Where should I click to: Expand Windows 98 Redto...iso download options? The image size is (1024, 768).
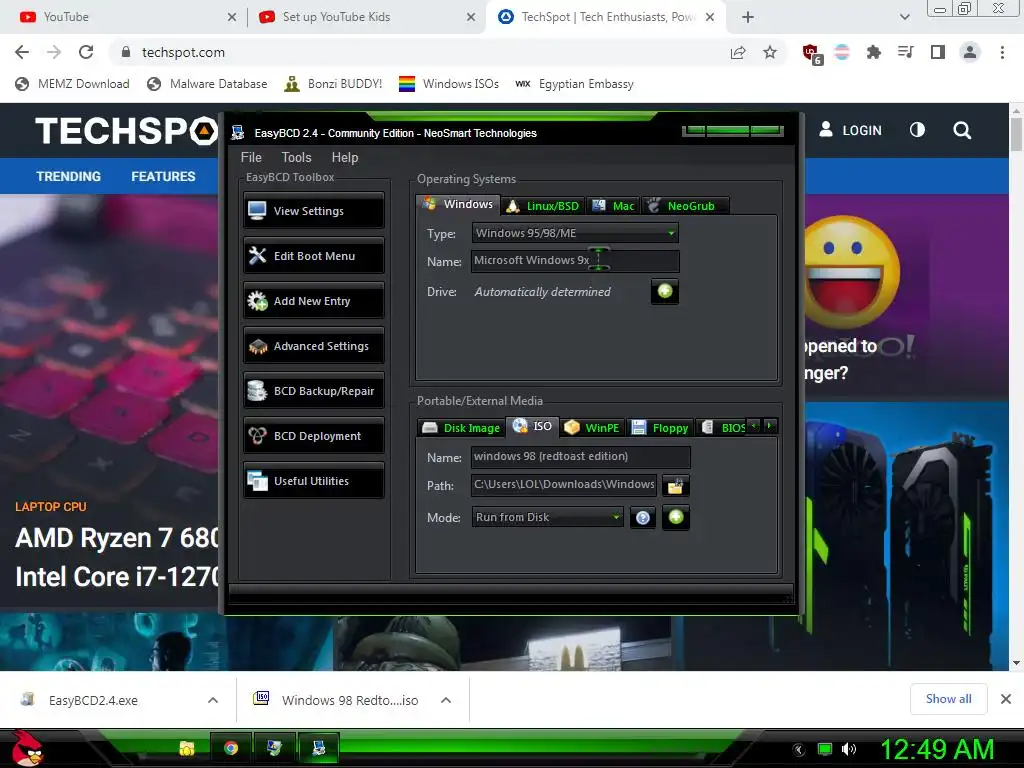click(446, 700)
